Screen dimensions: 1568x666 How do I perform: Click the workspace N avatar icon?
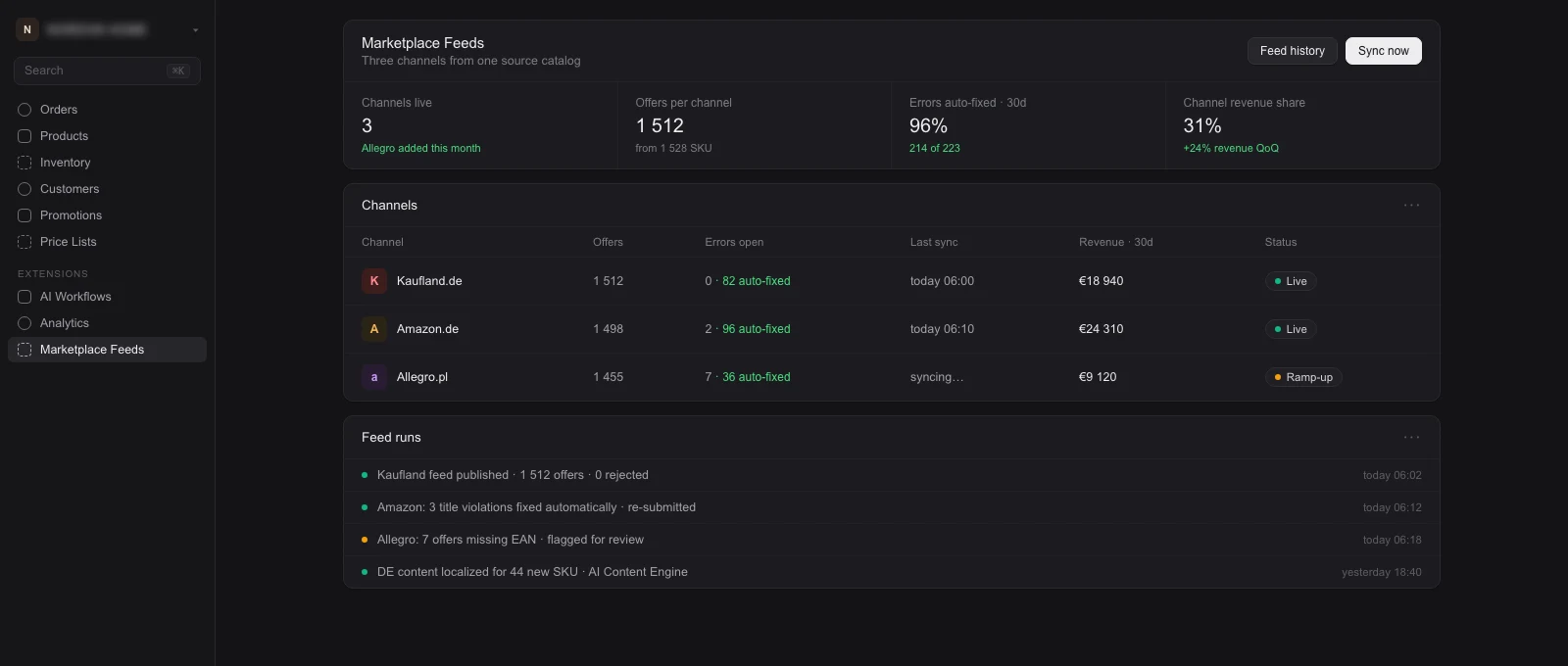point(26,29)
